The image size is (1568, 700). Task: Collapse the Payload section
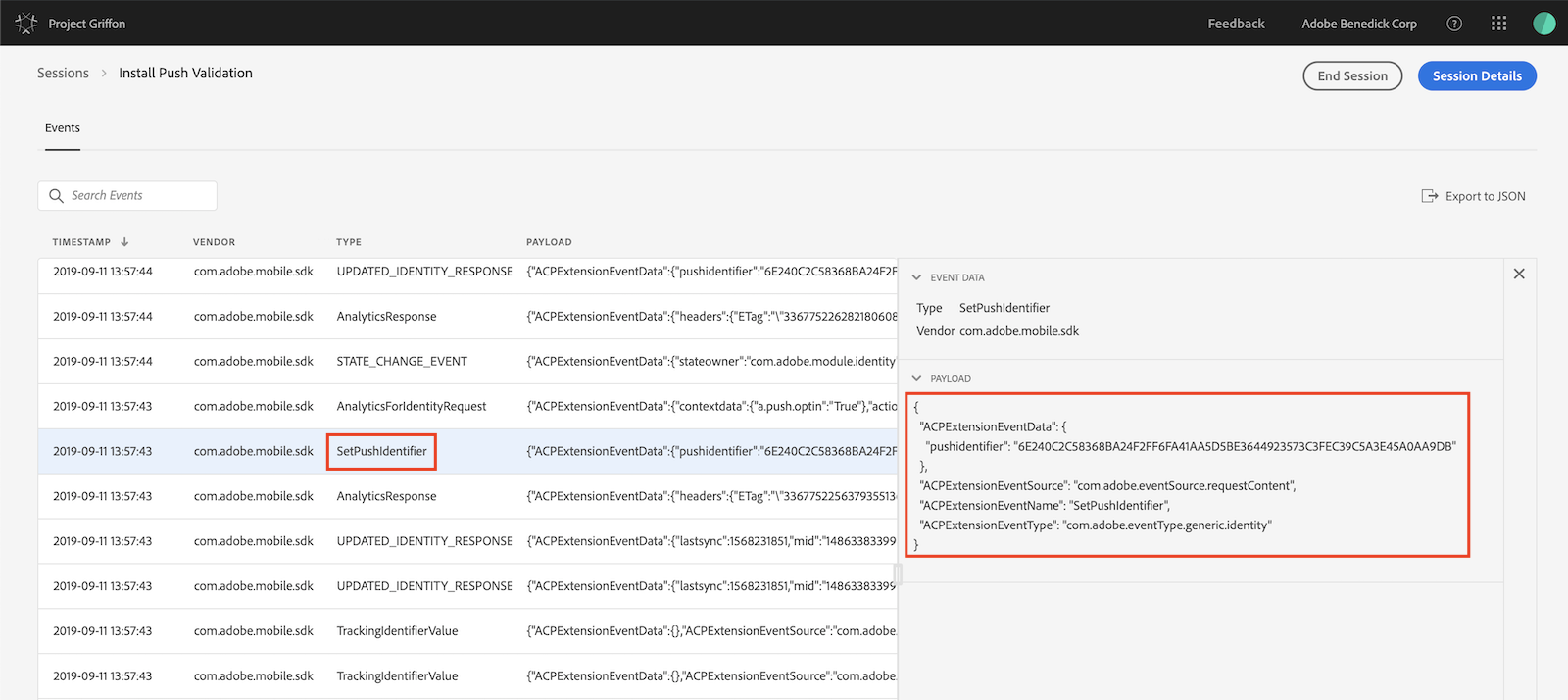point(916,378)
